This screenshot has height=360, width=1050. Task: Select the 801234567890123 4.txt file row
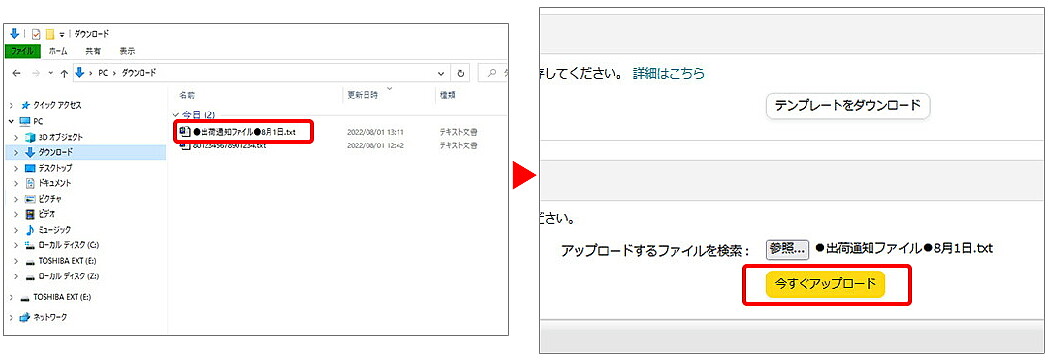pos(230,145)
